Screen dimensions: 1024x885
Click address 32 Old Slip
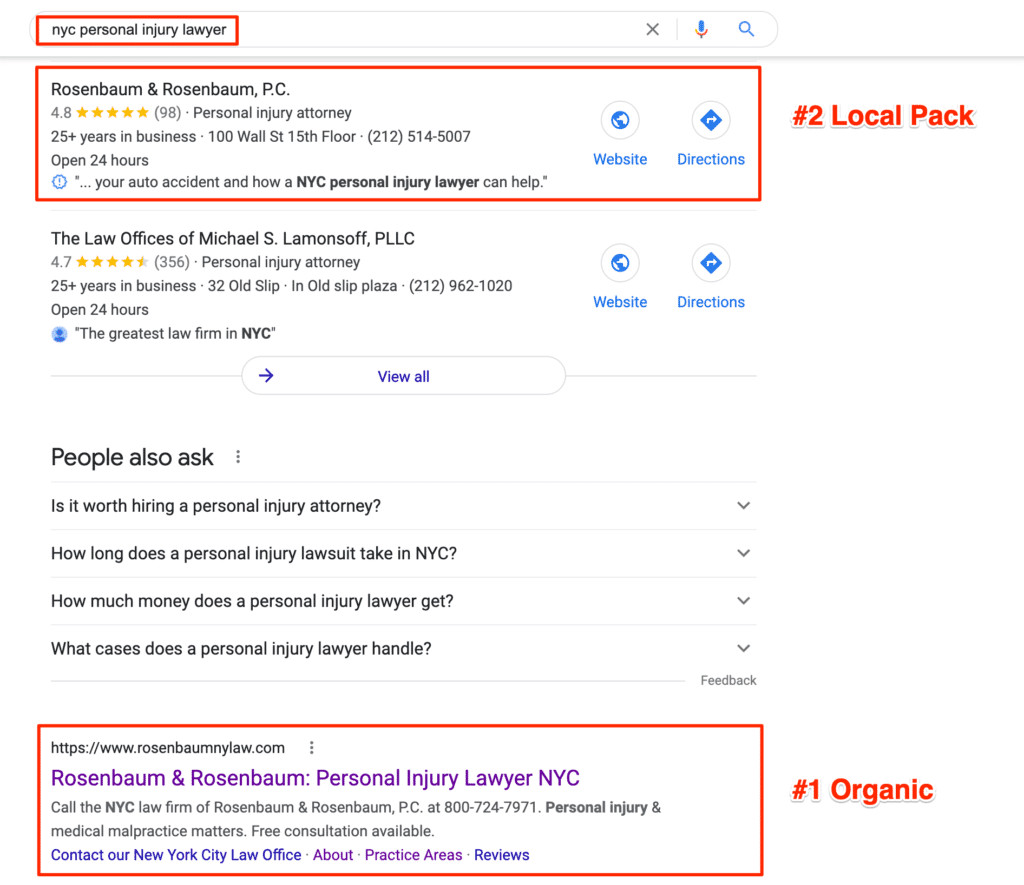244,287
